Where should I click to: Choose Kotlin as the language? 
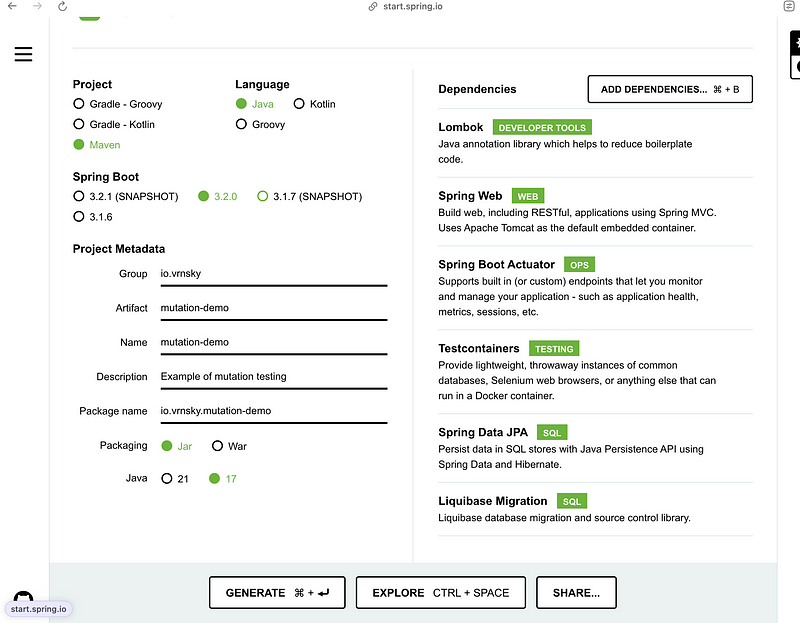click(299, 104)
